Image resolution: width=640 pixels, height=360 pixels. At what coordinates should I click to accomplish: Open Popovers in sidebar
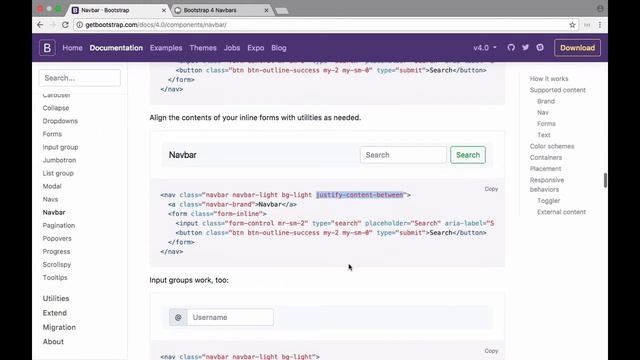[57, 239]
